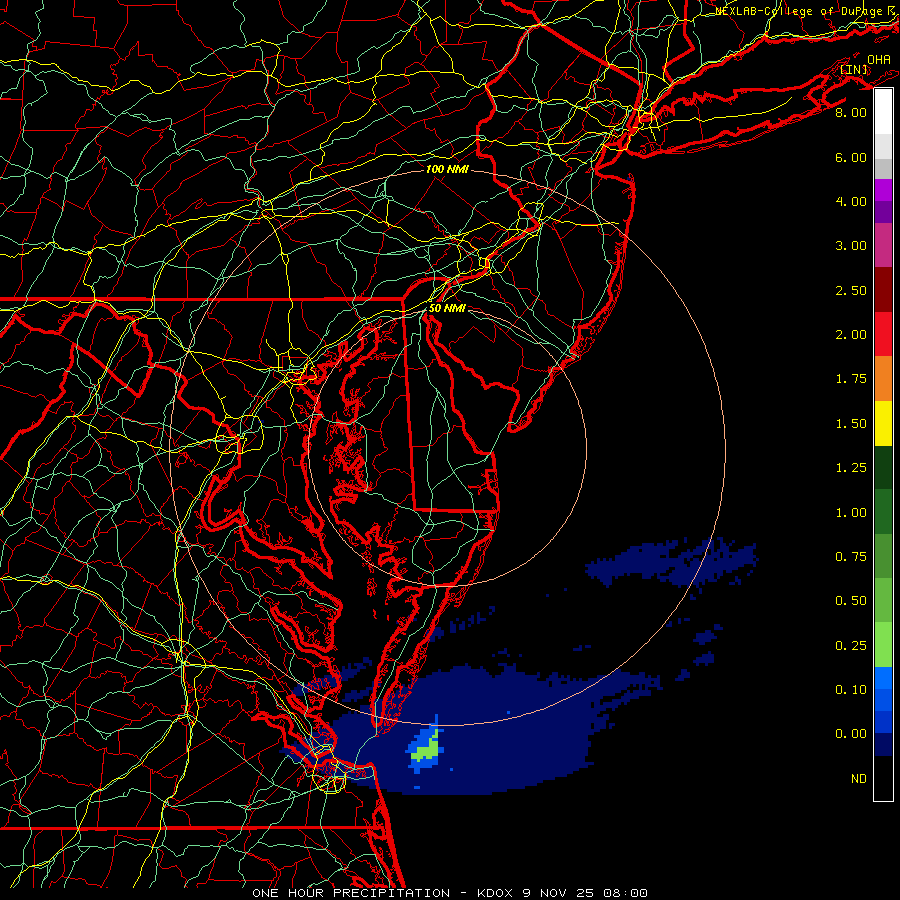900x900 pixels.
Task: Click the 6.00 legend label
Action: coord(851,157)
